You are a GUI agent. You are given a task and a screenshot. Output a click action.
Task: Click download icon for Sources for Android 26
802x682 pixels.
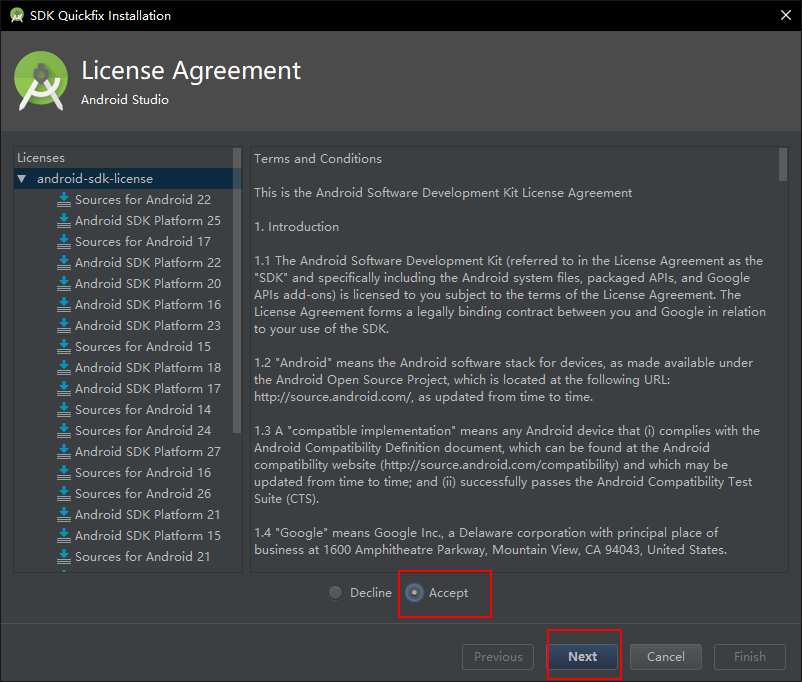pyautogui.click(x=64, y=493)
